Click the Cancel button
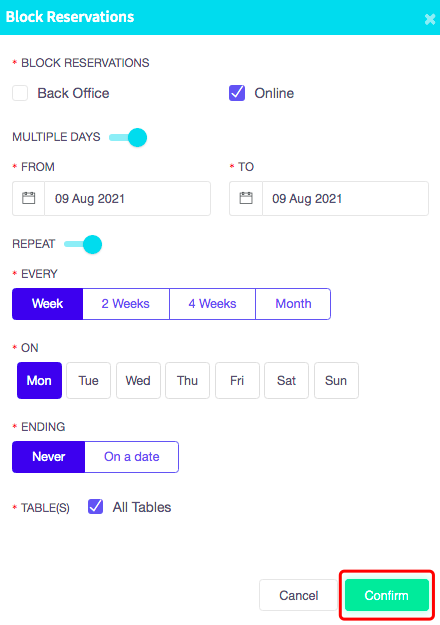The height and width of the screenshot is (625, 440). pyautogui.click(x=299, y=595)
